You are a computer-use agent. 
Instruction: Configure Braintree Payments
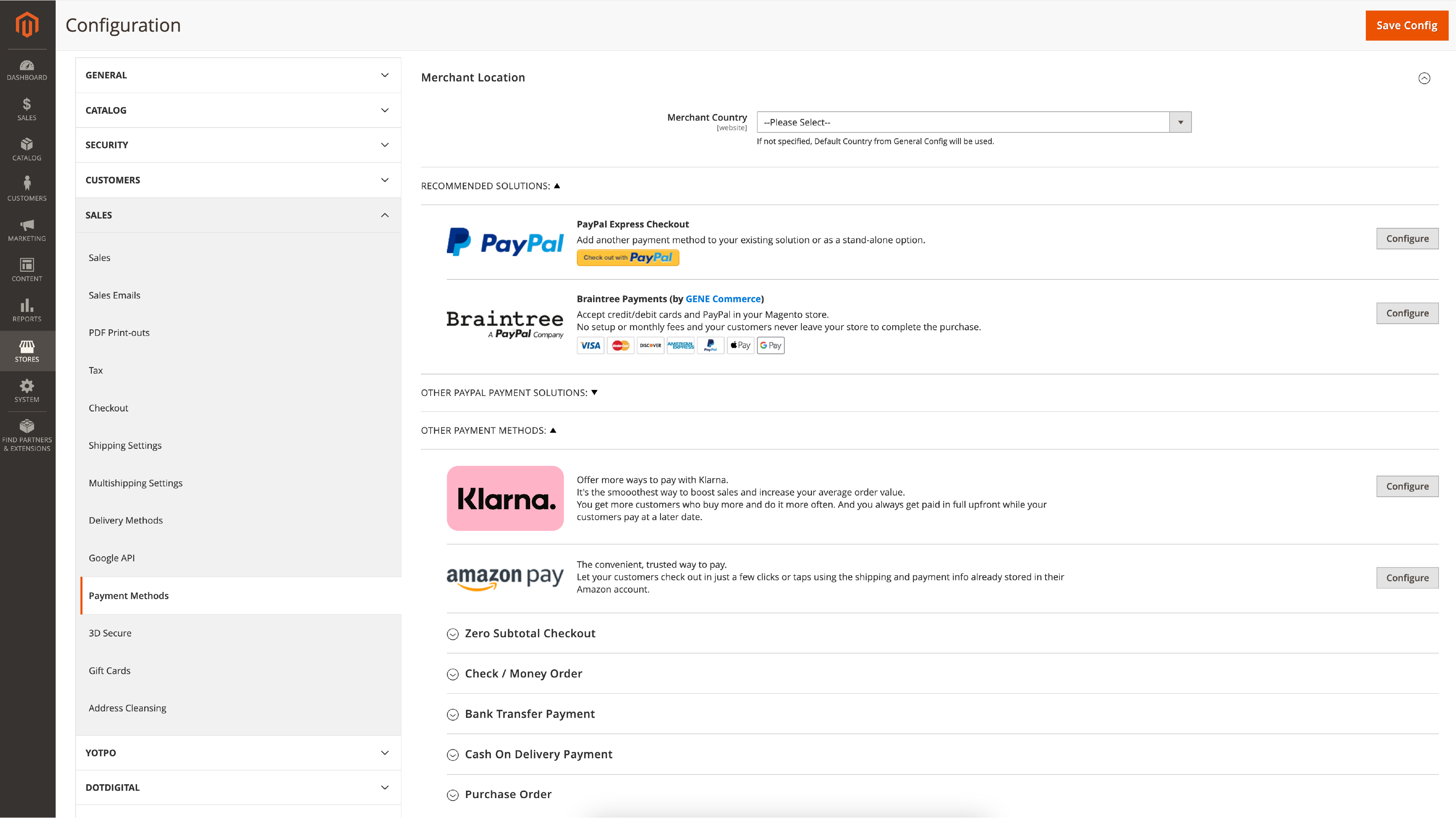pyautogui.click(x=1407, y=313)
